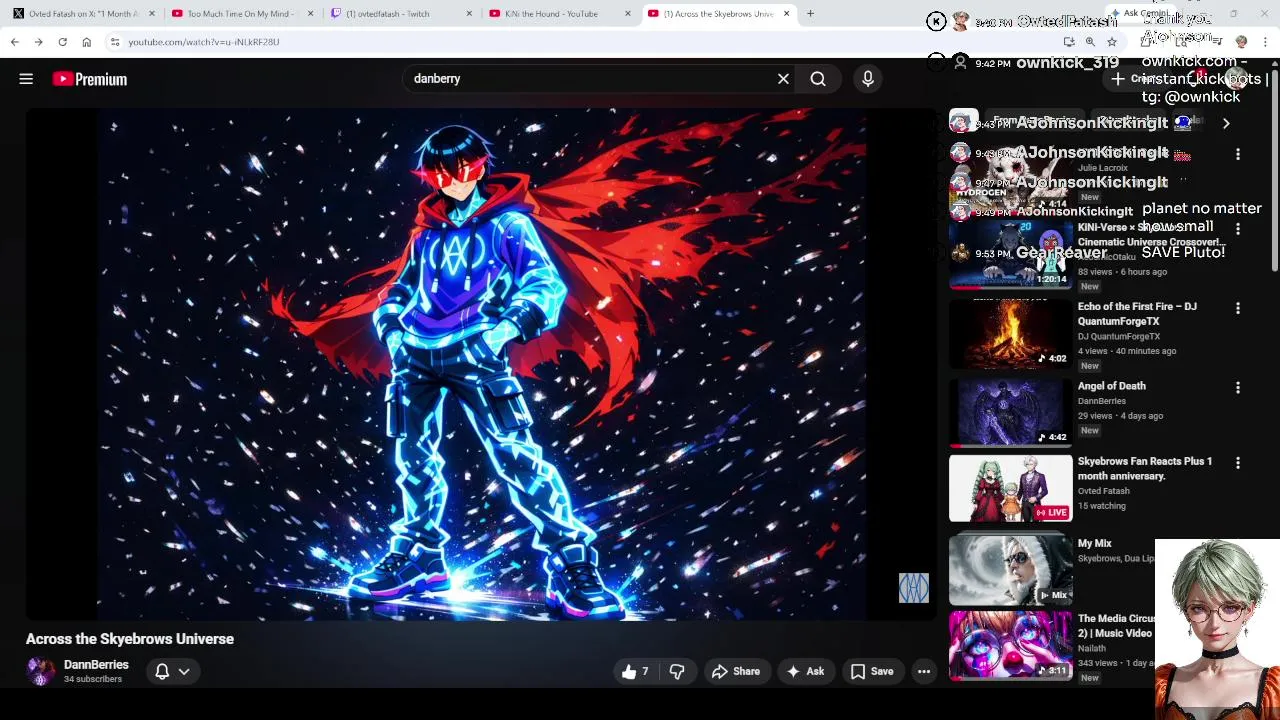Open the YouTube guide hamburger menu
Viewport: 1280px width, 720px height.
coord(26,79)
